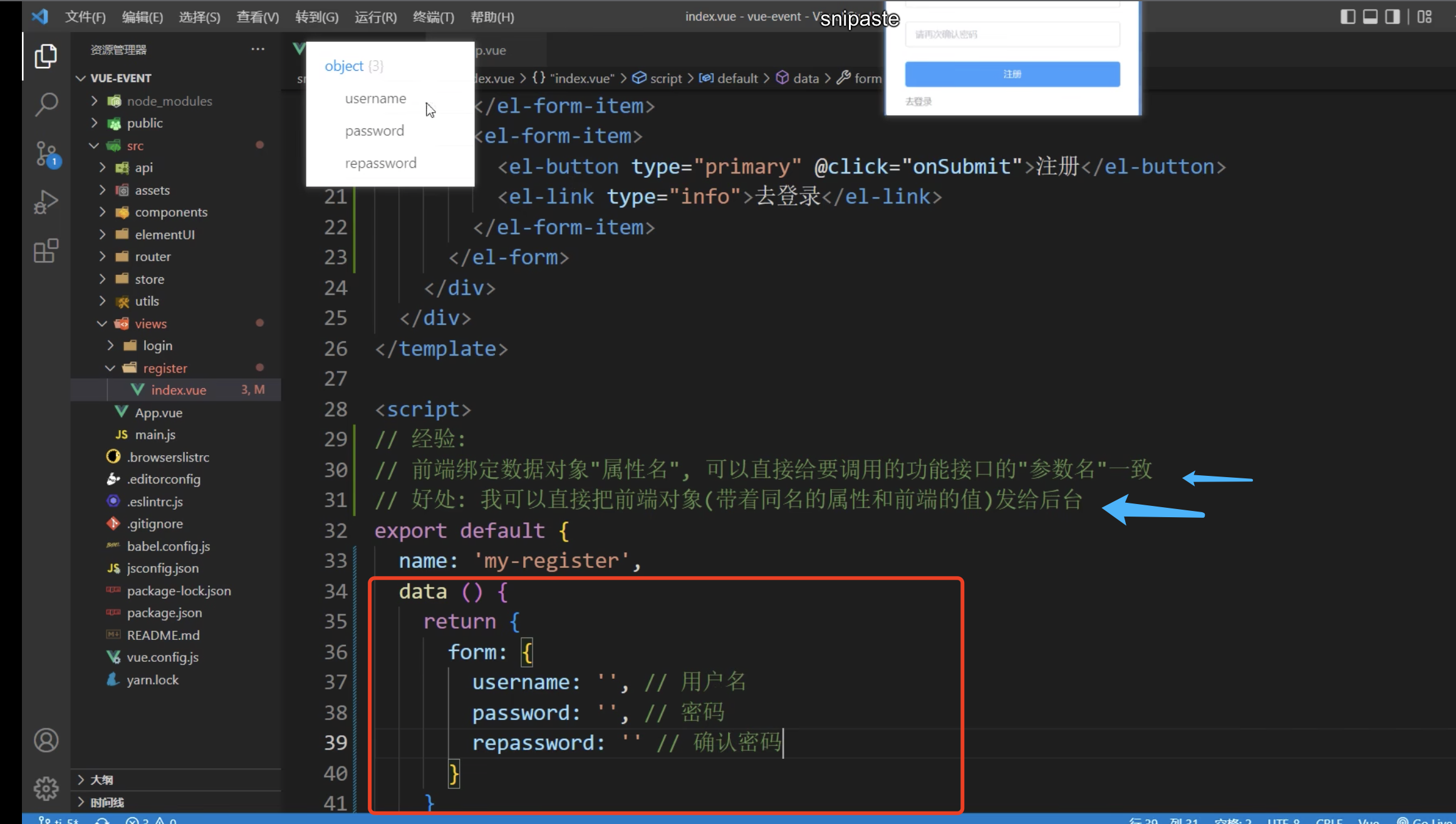Click the VS Code logo icon
Viewport: 1456px width, 824px height.
(40, 16)
